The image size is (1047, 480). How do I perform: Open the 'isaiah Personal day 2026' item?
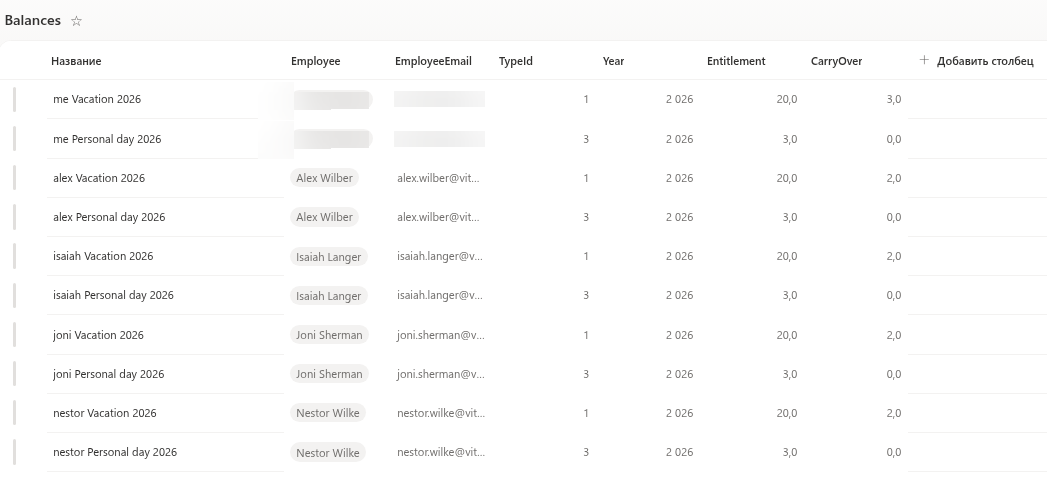[113, 295]
